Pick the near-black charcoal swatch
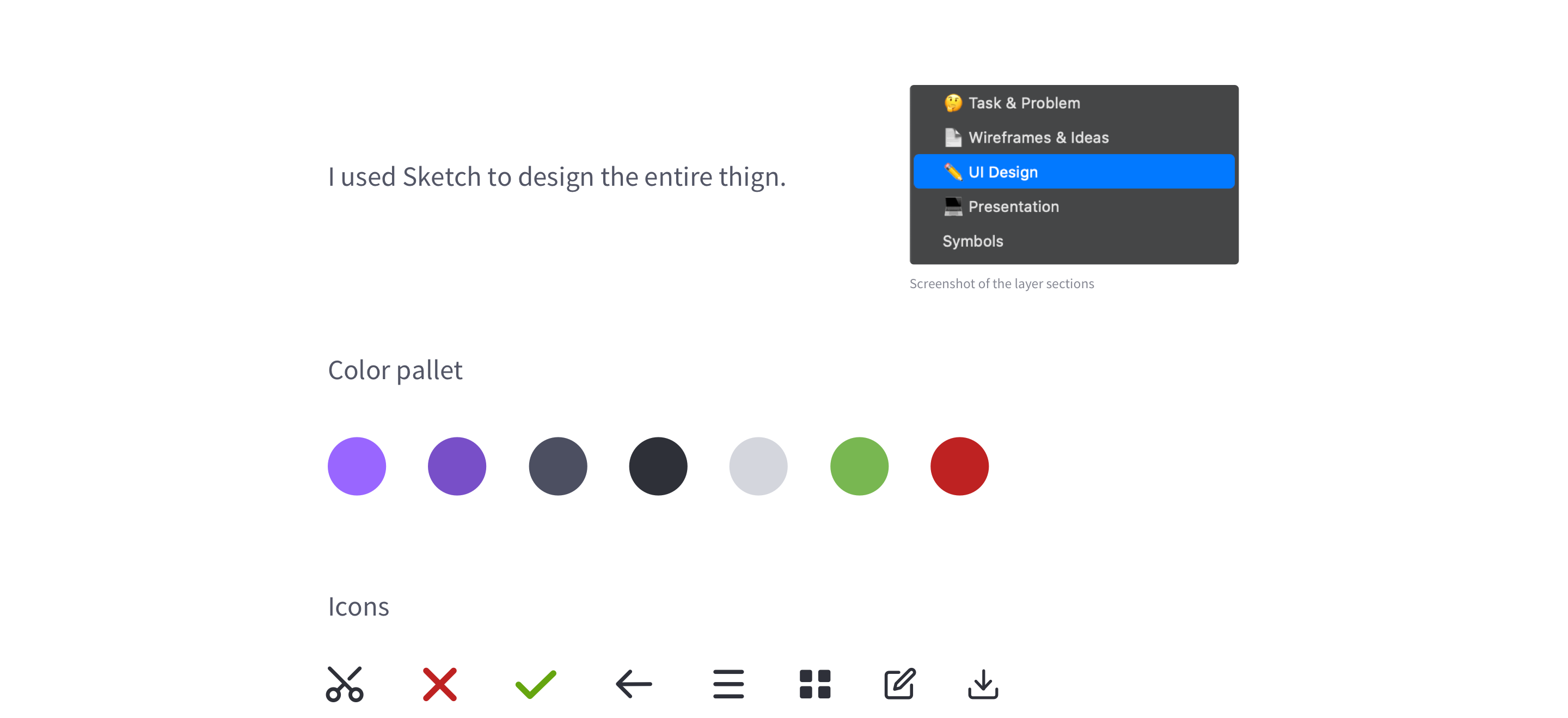The width and height of the screenshot is (1568, 718). coord(658,466)
